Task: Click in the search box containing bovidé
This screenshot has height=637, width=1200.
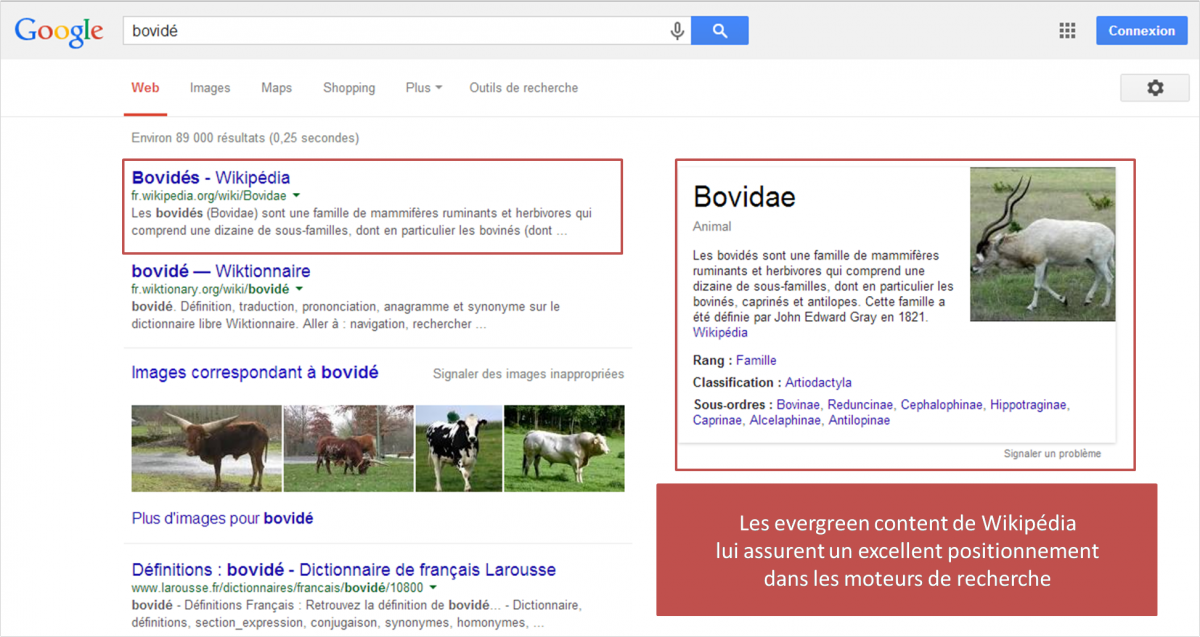Action: tap(395, 31)
